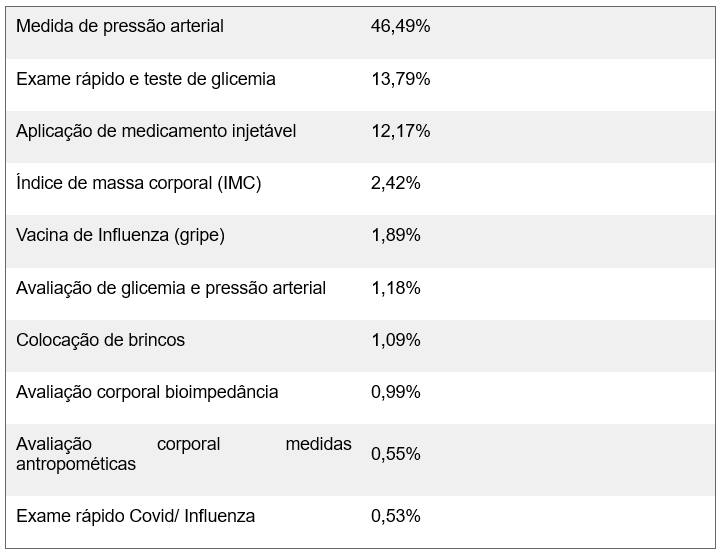Click 'Índice de massa corporal (IMC)' label

(x=139, y=183)
